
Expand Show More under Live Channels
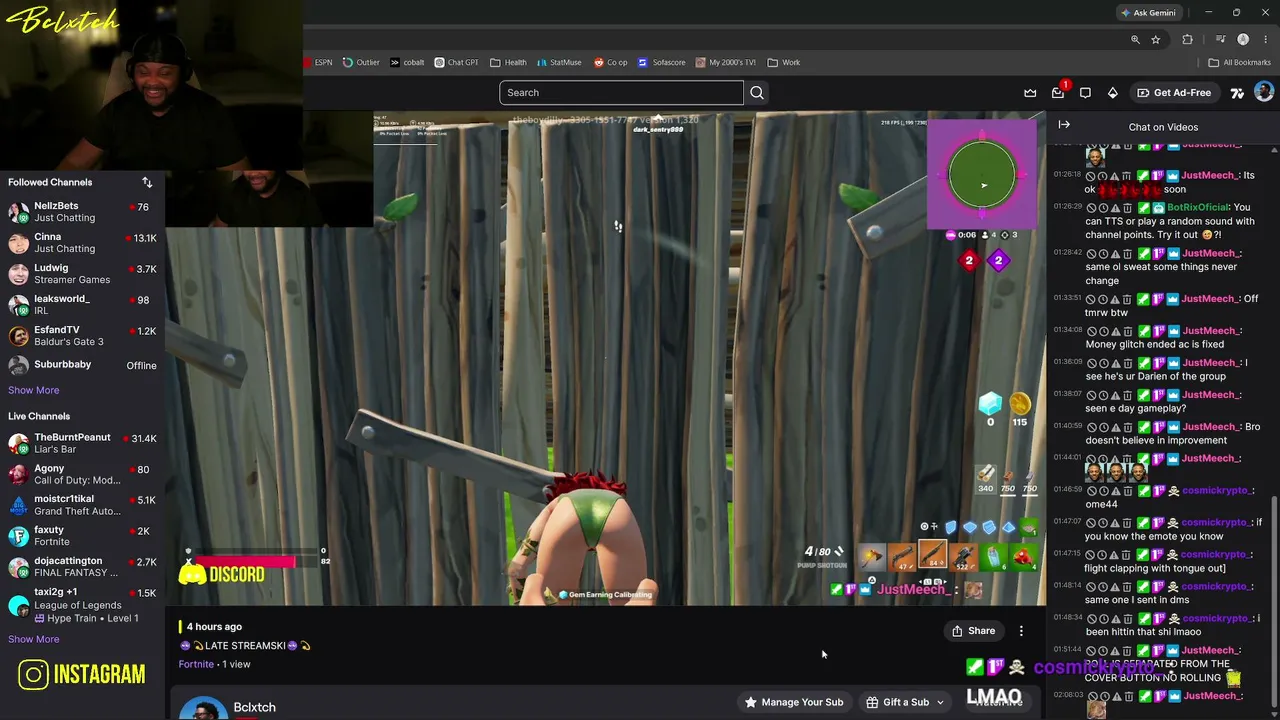34,639
